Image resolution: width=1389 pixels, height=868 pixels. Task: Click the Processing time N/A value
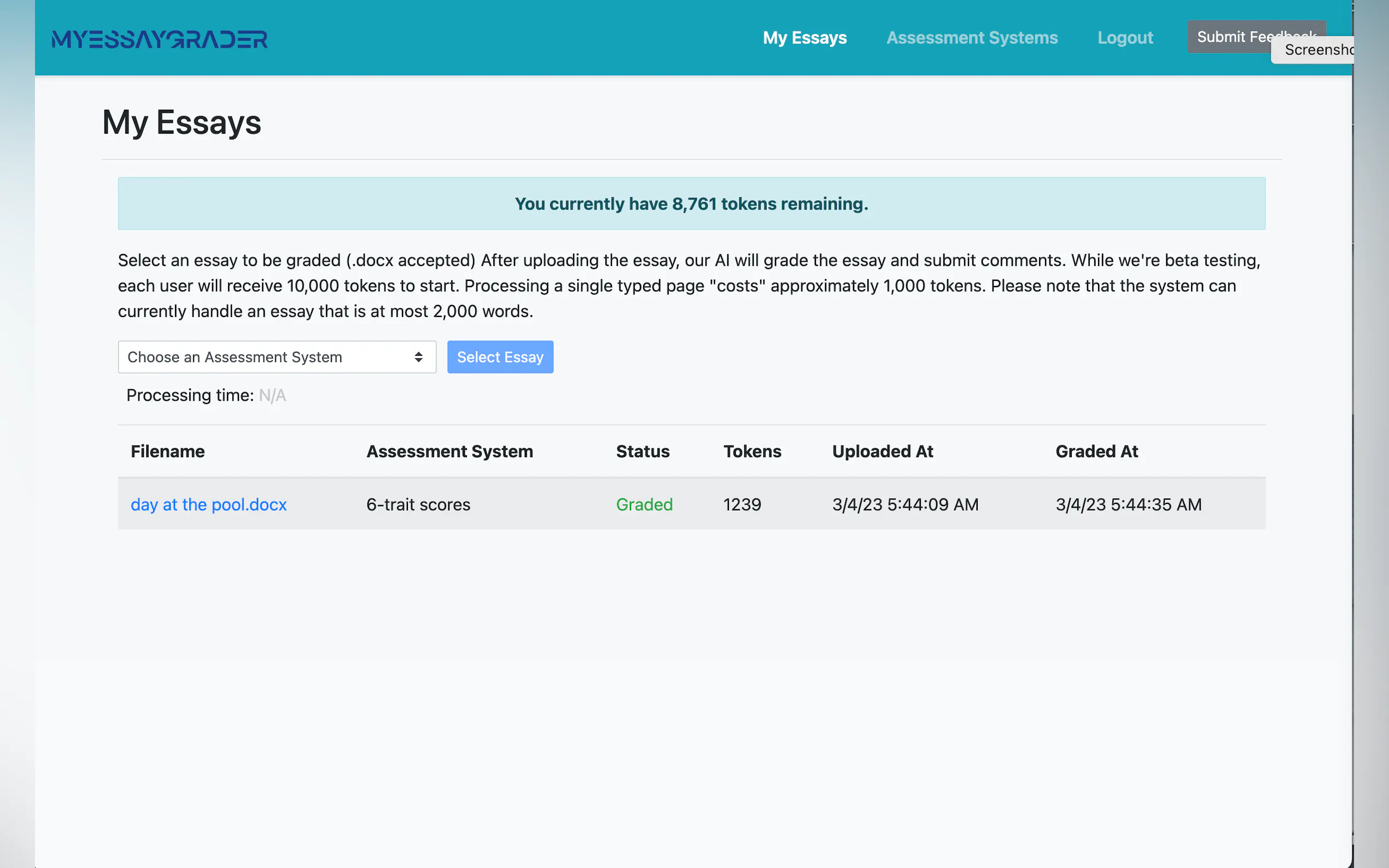(x=272, y=396)
